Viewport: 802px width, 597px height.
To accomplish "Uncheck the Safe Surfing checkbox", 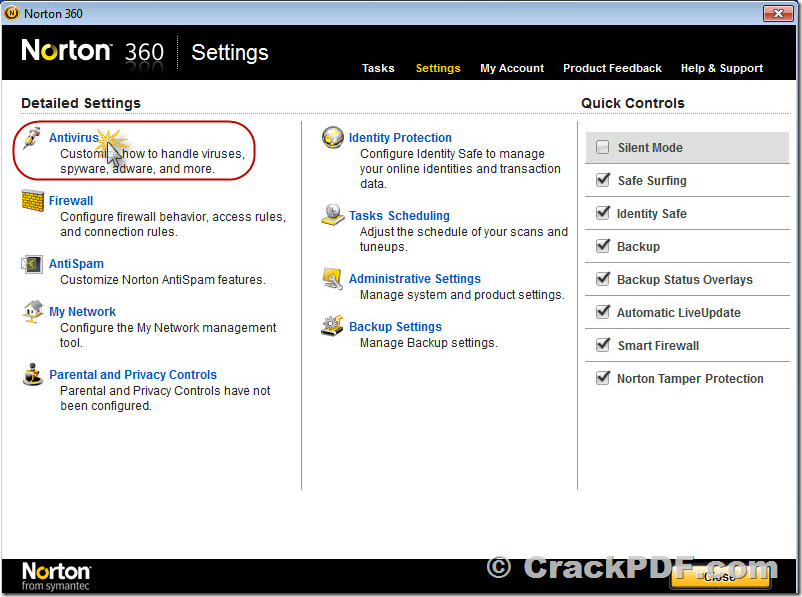I will click(x=603, y=180).
